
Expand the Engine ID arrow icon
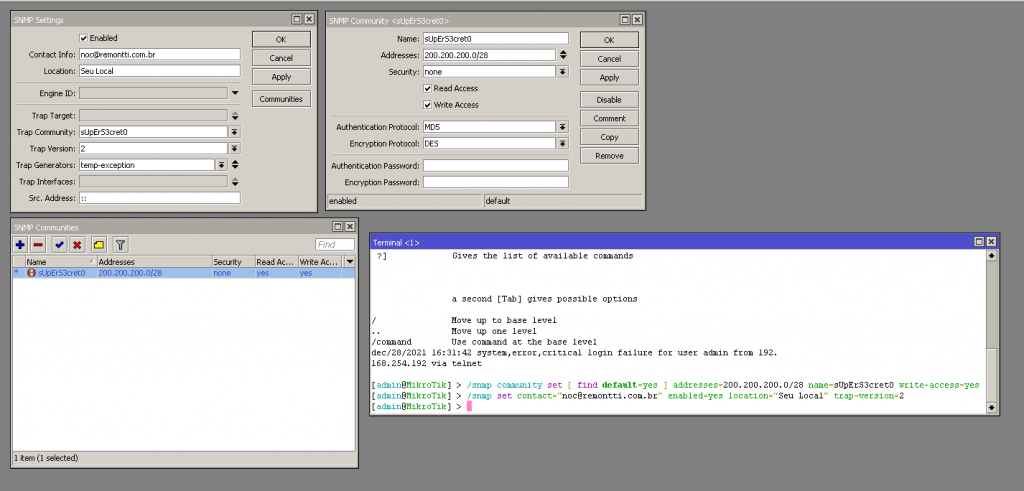pos(235,93)
